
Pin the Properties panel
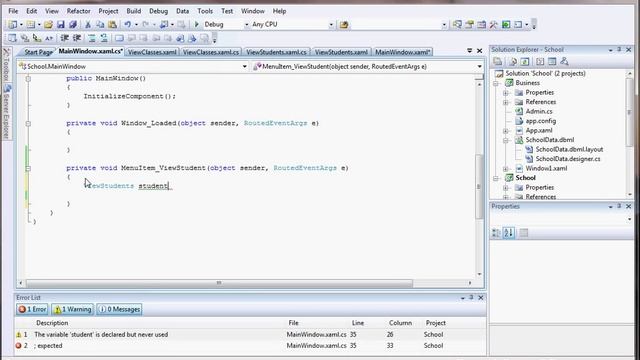(619, 206)
